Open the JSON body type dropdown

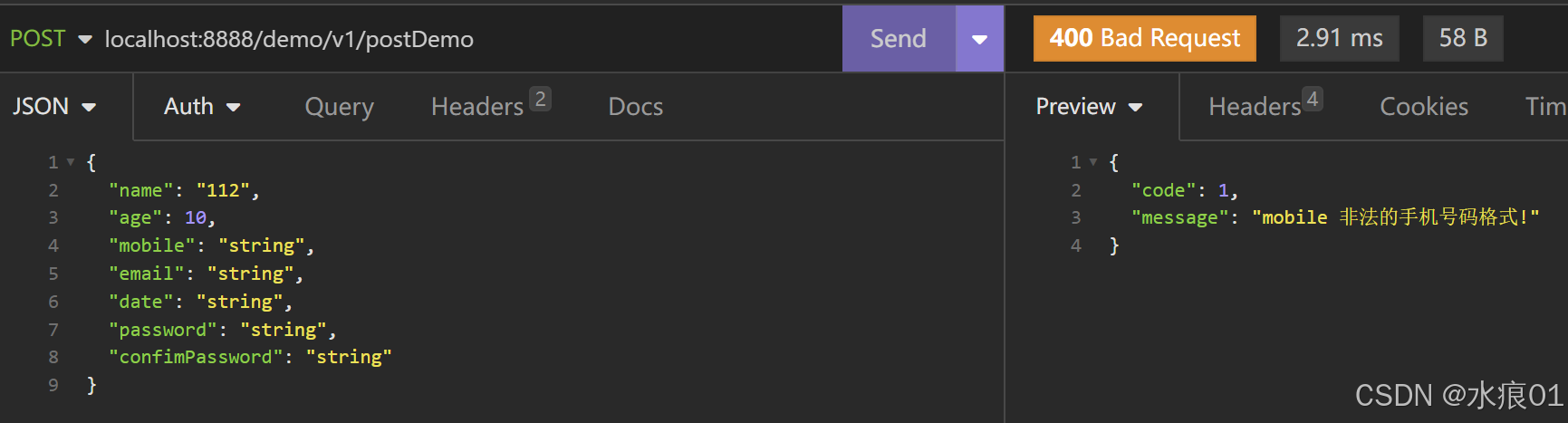tap(54, 107)
